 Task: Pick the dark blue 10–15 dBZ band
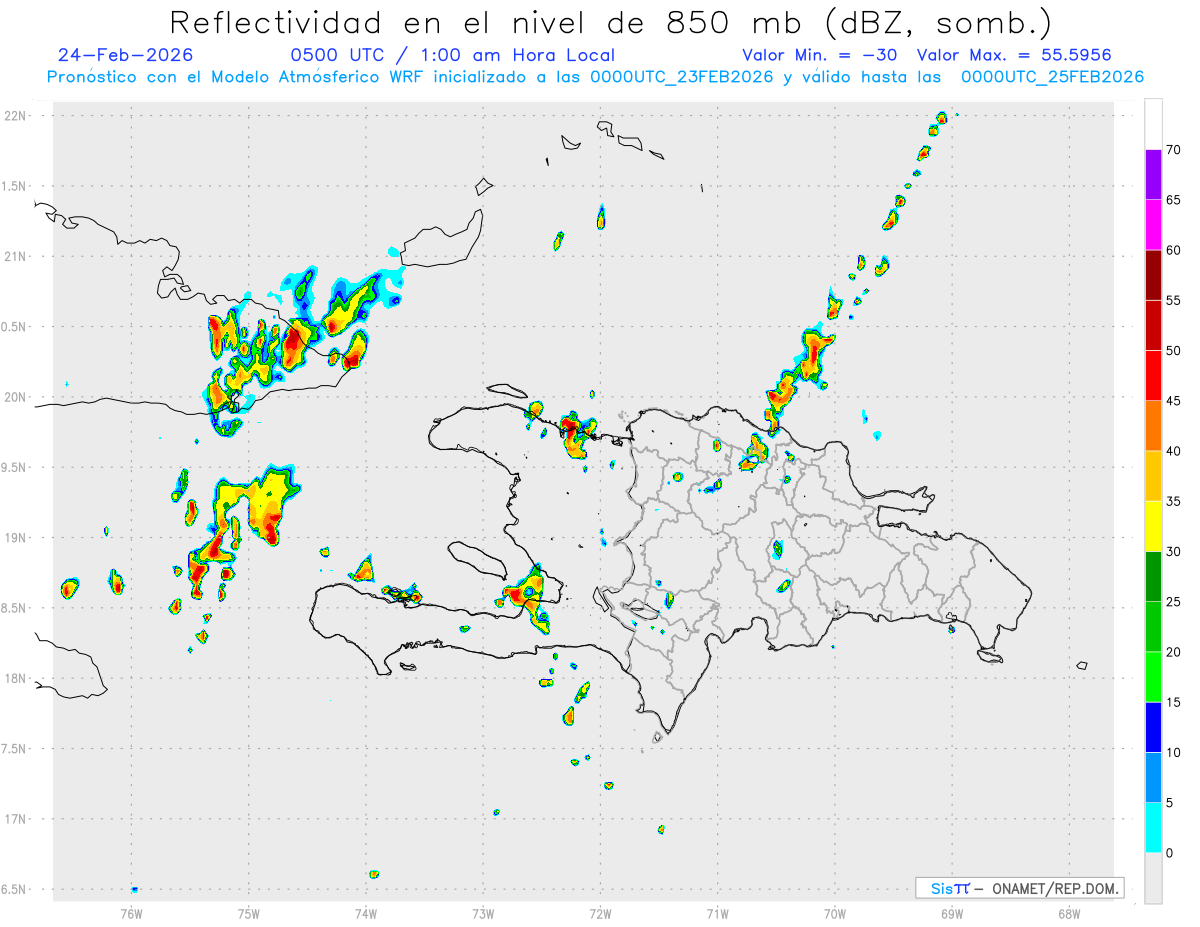[1153, 727]
